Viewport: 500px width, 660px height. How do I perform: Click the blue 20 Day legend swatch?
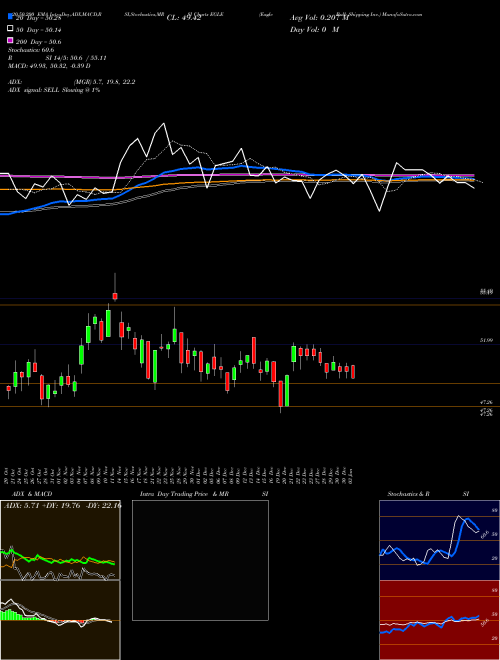click(x=10, y=17)
